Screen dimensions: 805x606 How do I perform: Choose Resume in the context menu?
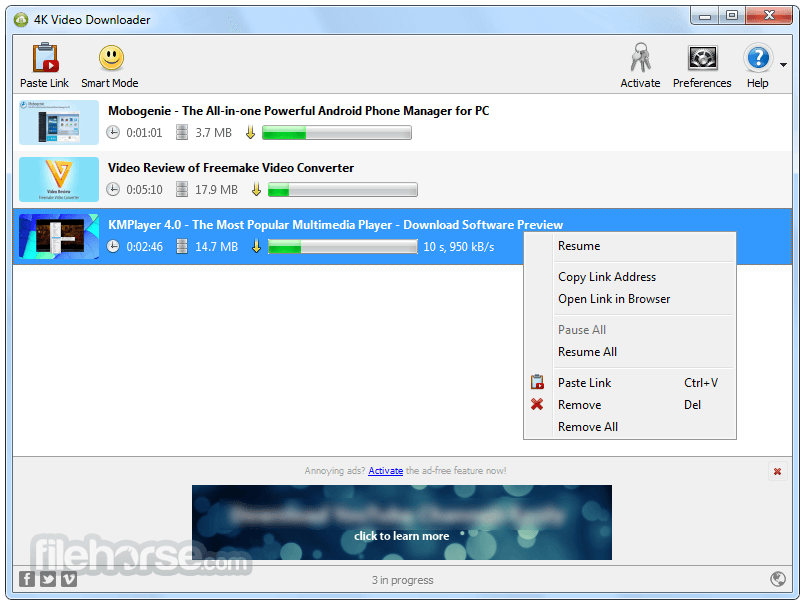coord(630,246)
